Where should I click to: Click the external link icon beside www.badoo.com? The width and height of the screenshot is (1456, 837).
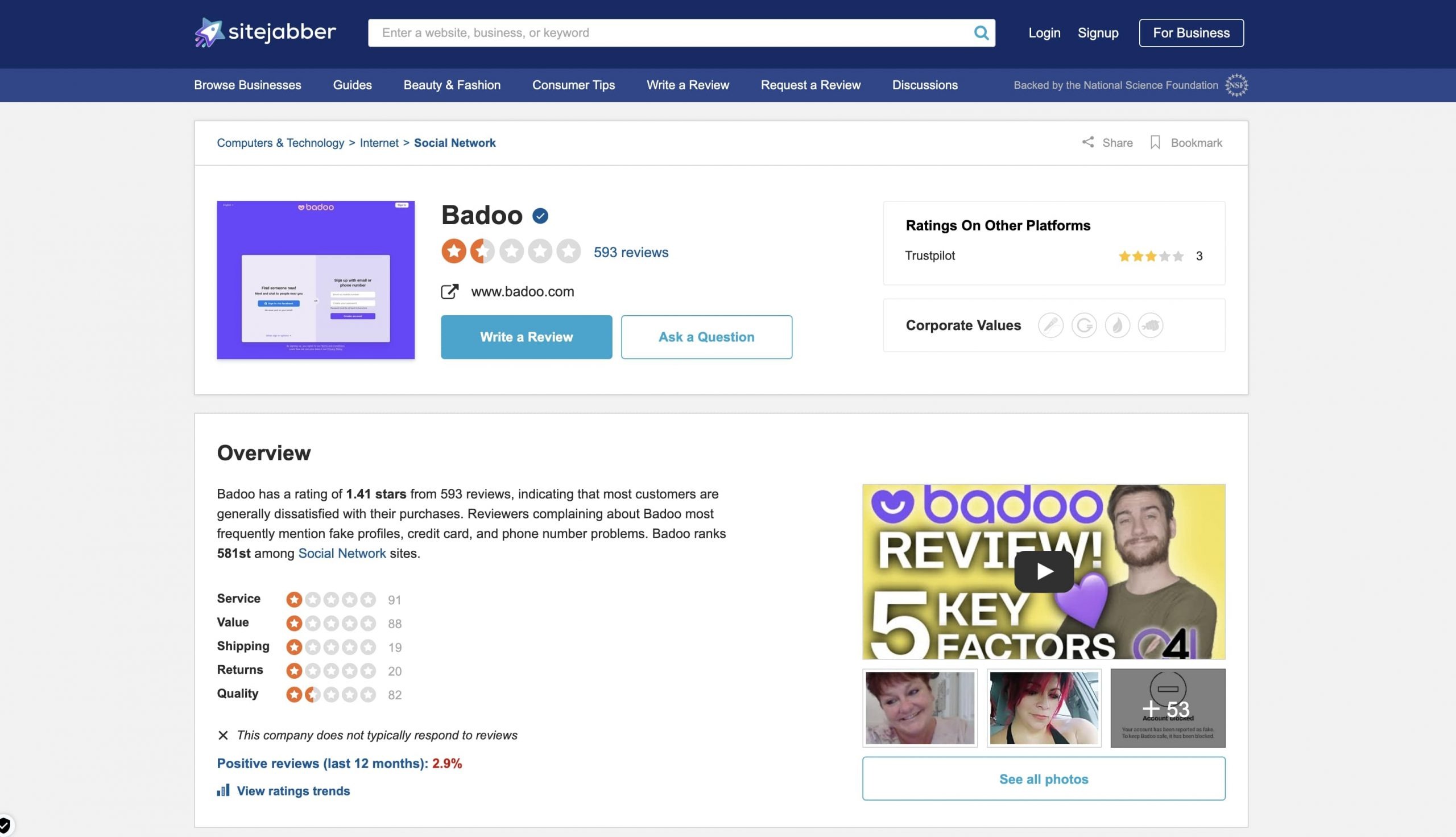(450, 291)
